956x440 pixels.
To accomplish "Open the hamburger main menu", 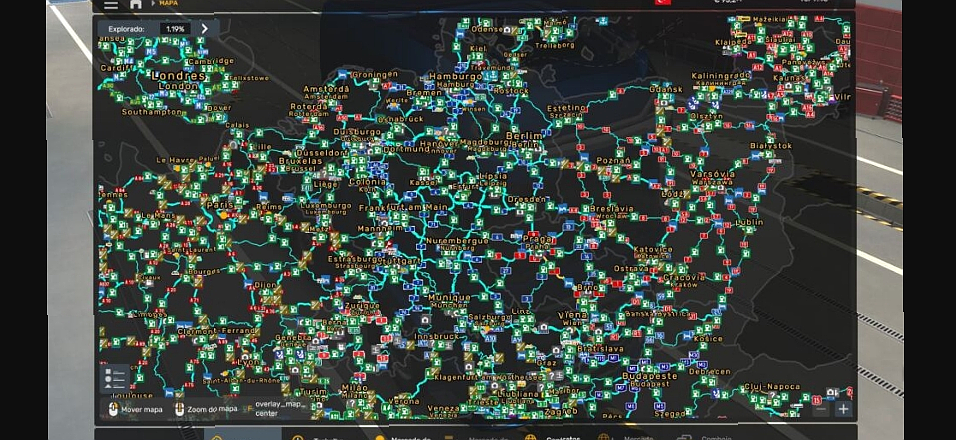I will [110, 4].
